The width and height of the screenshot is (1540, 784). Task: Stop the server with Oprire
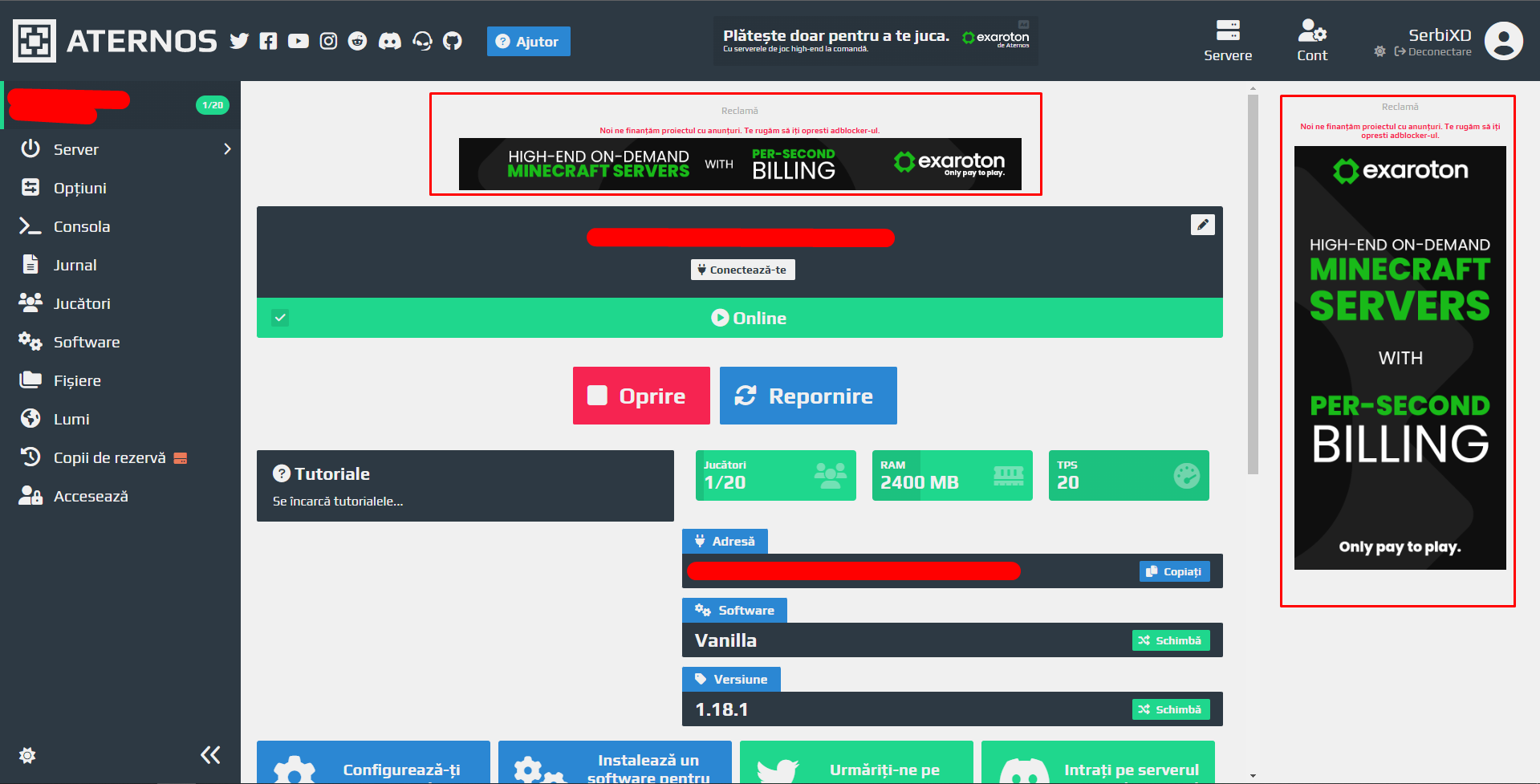click(x=641, y=396)
